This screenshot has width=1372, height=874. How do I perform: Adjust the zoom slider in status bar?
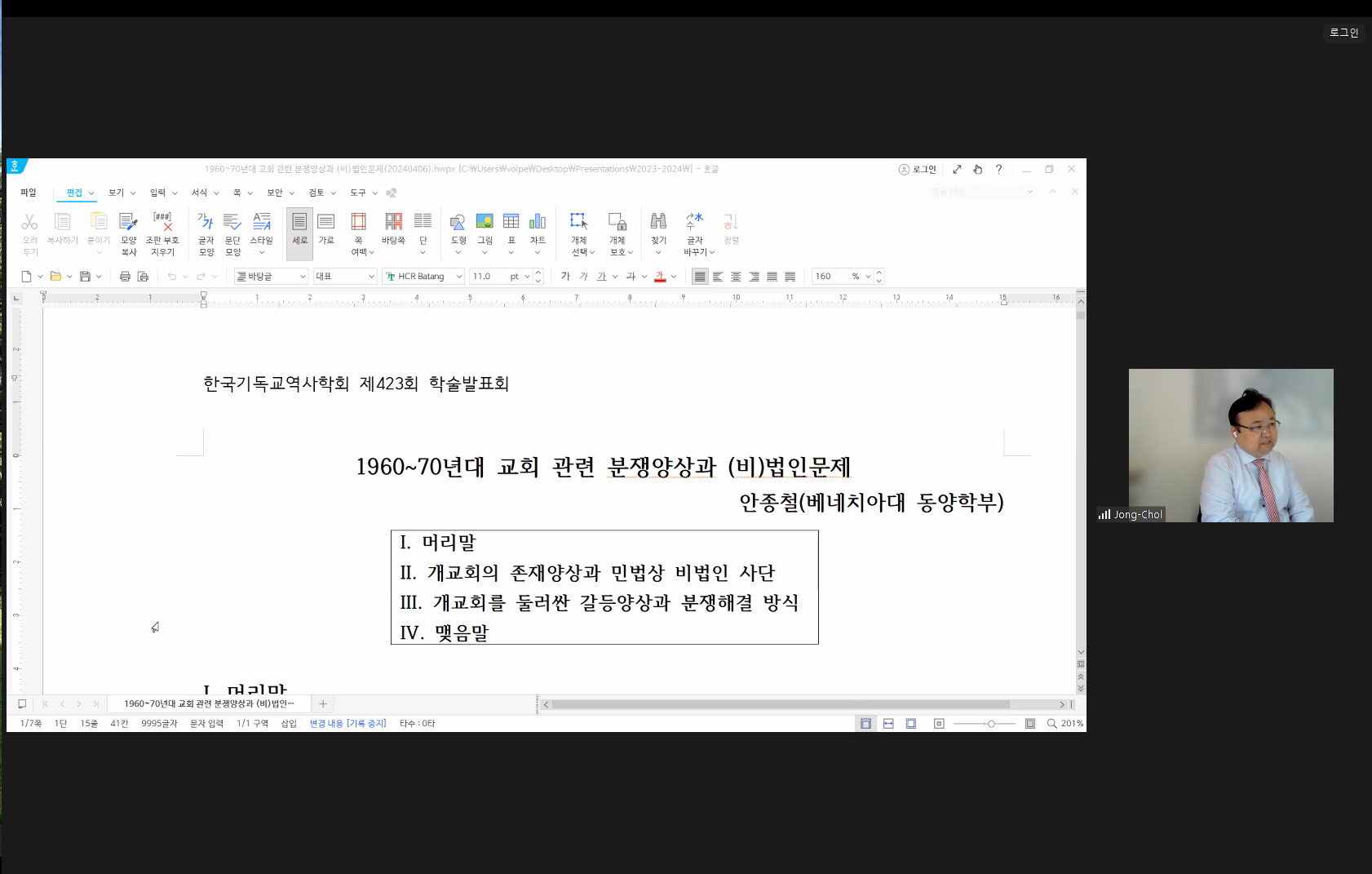click(991, 724)
